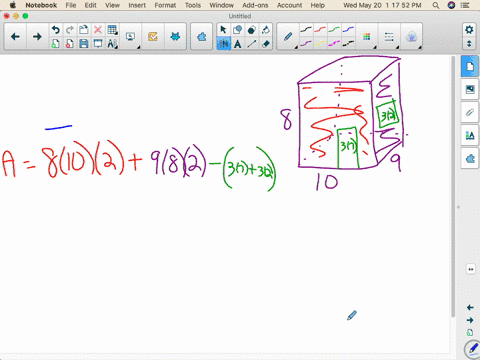Show the Page Sorter tab

tap(470, 66)
